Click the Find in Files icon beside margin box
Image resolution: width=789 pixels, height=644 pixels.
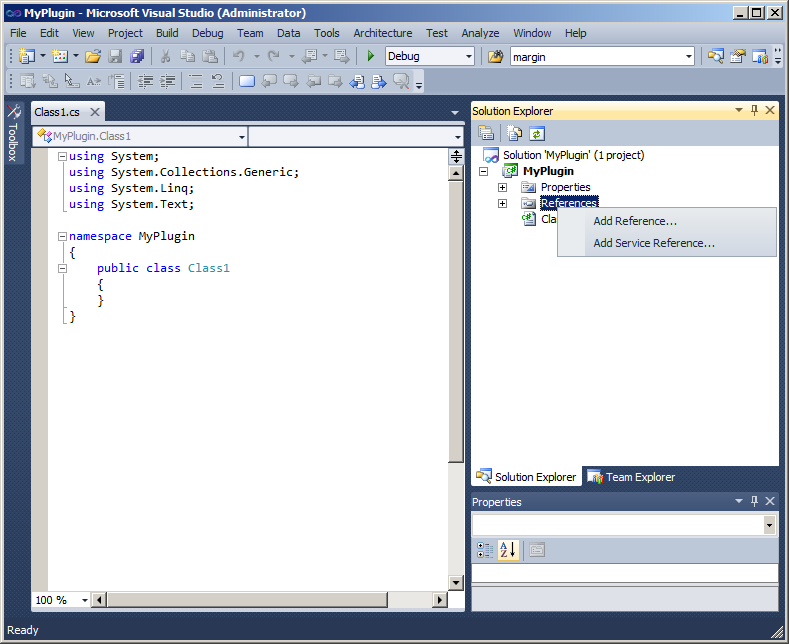click(496, 56)
